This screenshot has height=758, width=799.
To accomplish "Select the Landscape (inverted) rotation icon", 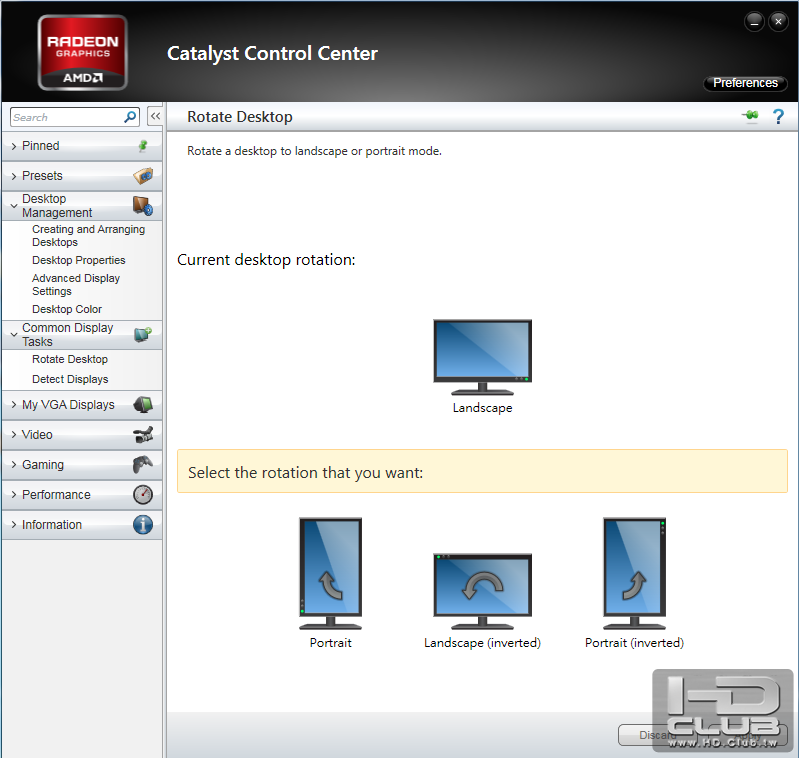I will point(483,591).
